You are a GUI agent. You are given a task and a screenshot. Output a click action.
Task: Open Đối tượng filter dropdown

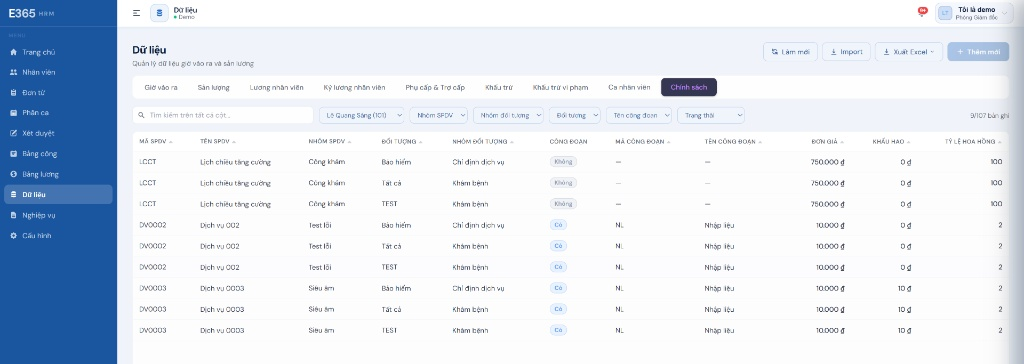(575, 115)
